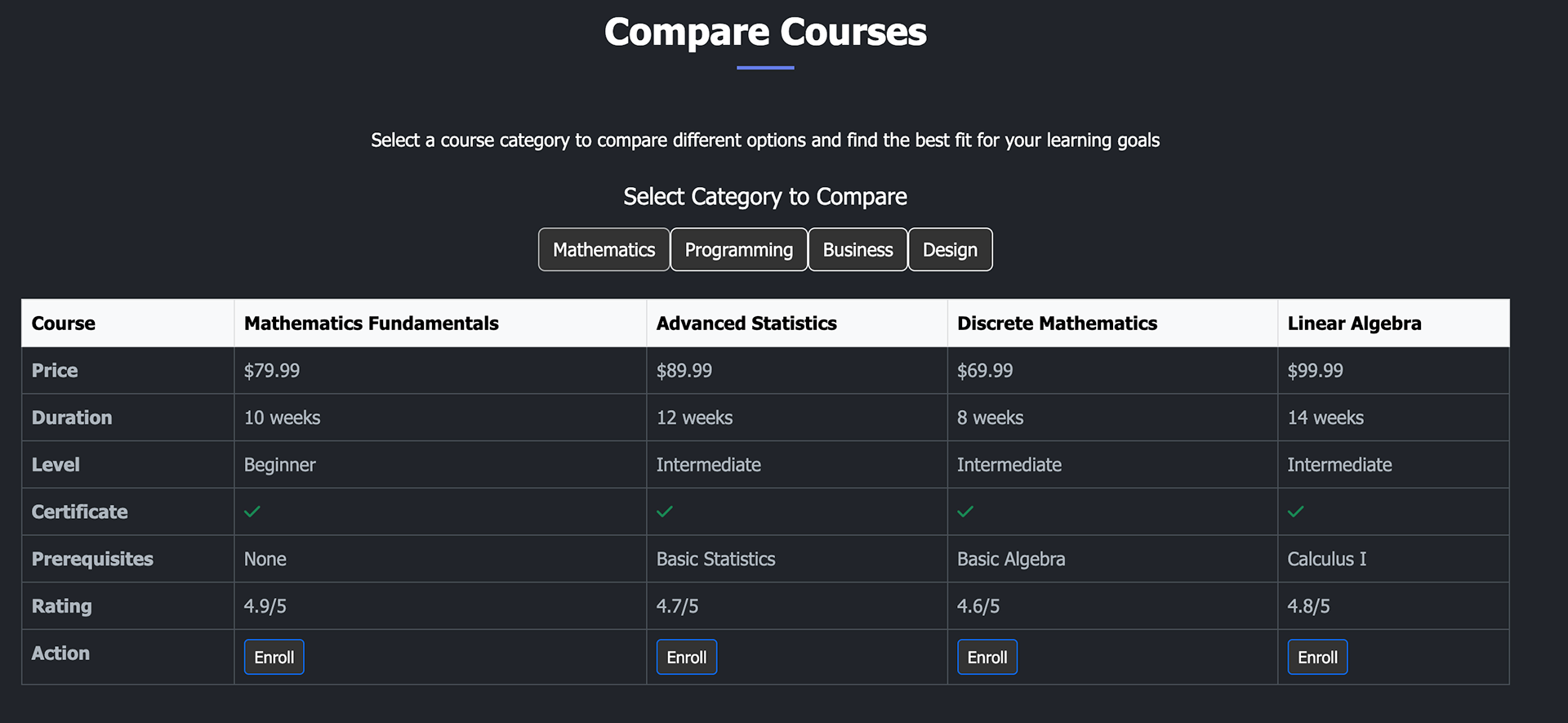Click the Mathematics Fundamentals column header

(371, 324)
